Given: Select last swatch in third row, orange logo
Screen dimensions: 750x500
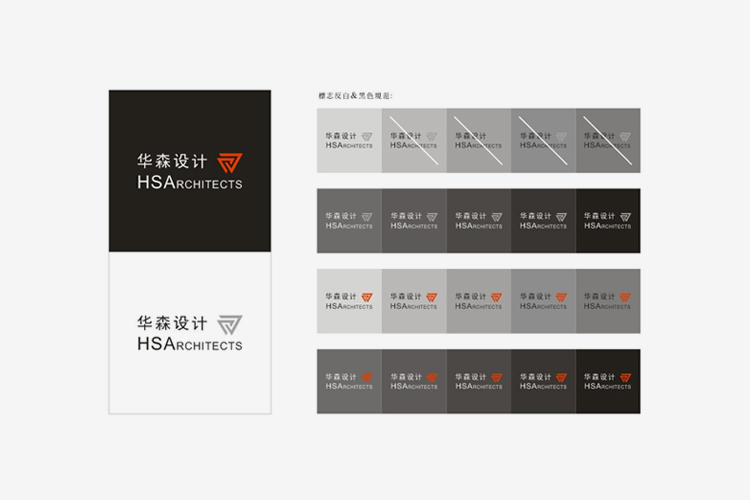Looking at the screenshot, I should (x=608, y=301).
